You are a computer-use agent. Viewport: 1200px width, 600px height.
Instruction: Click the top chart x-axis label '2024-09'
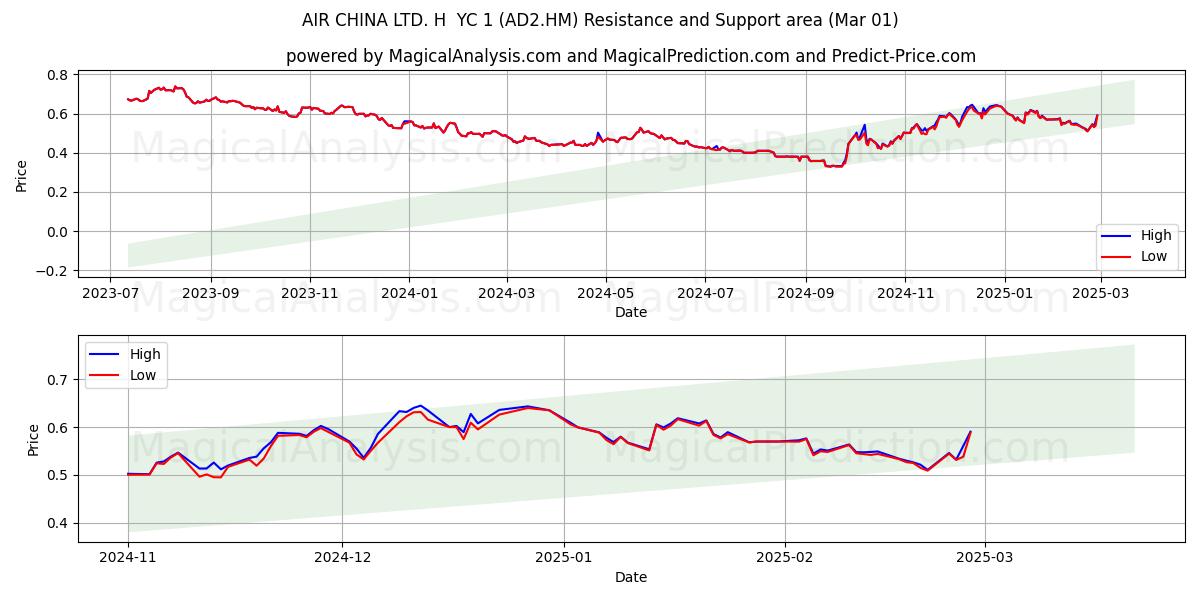tap(805, 294)
